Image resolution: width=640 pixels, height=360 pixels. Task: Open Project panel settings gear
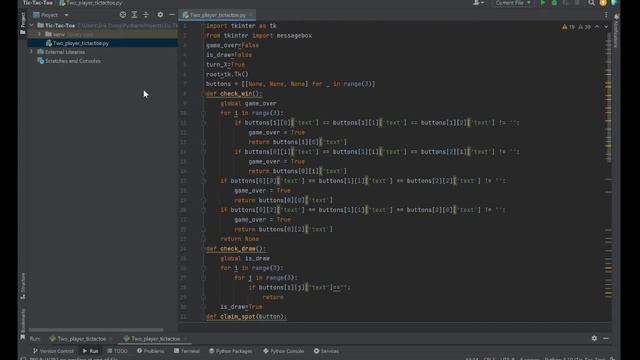tap(160, 15)
